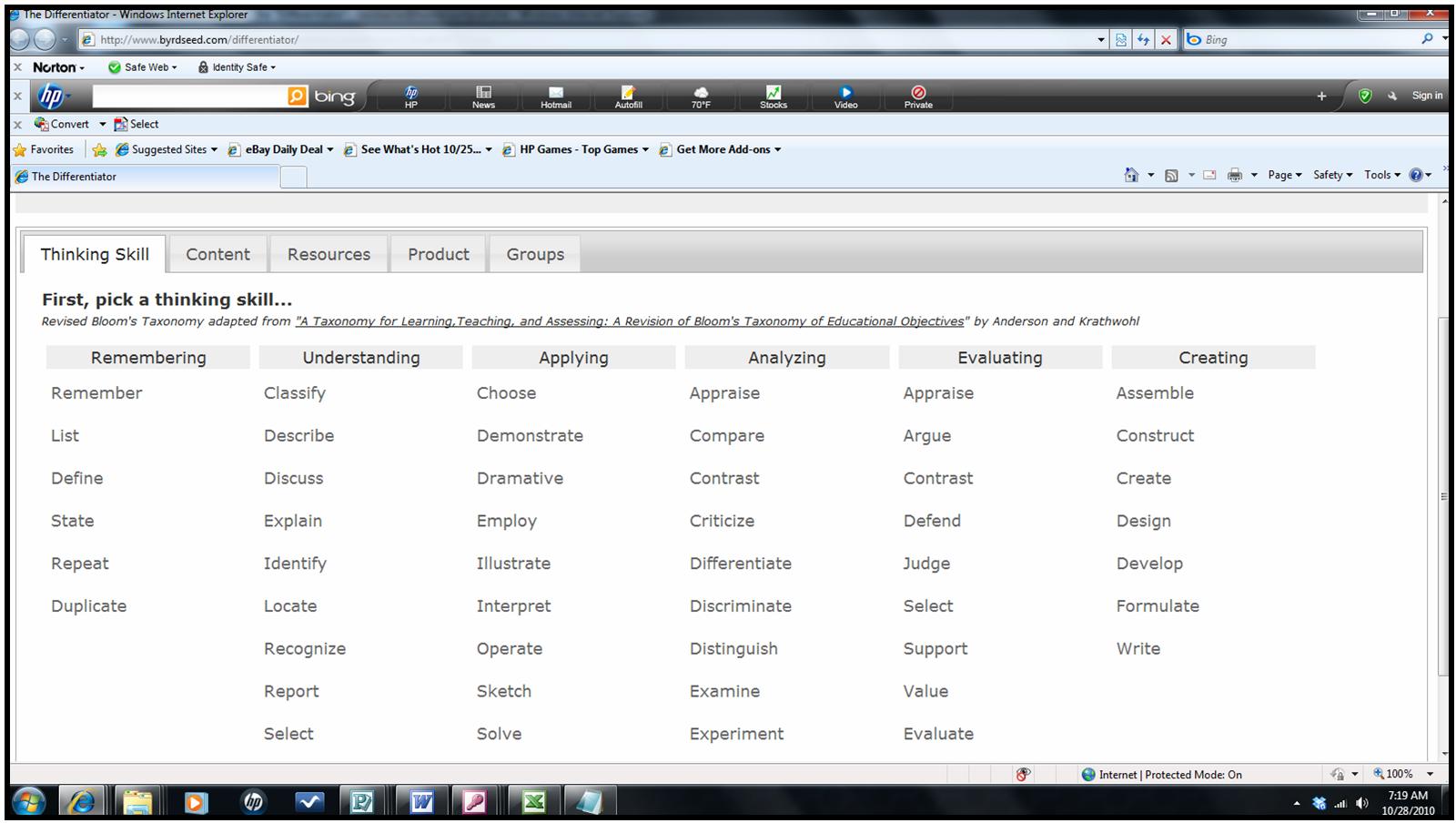
Task: Open Hotmail from the HP toolbar
Action: (x=556, y=97)
